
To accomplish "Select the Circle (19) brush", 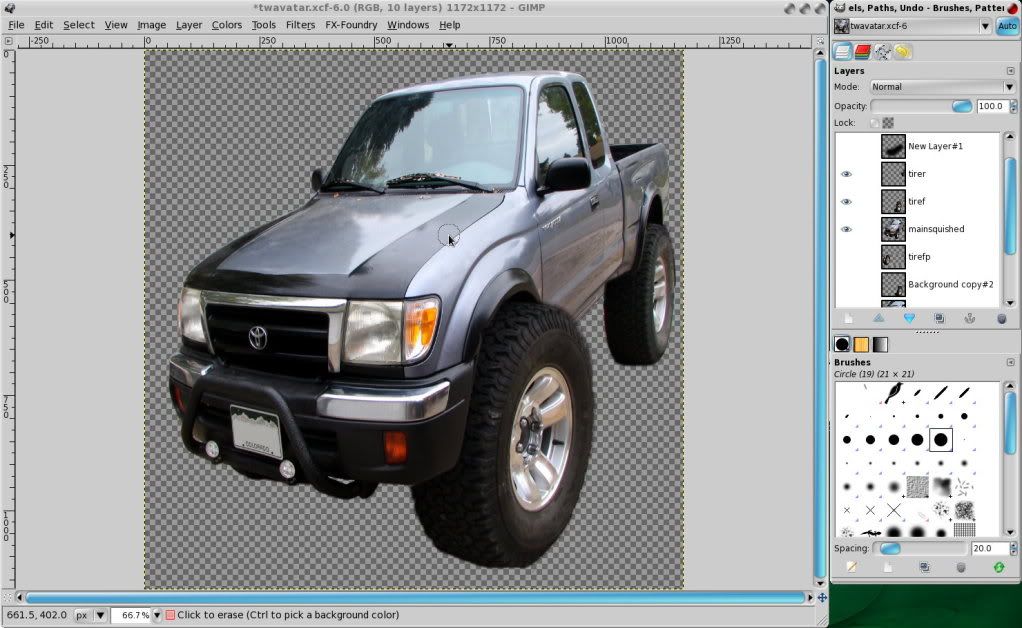I will (941, 440).
